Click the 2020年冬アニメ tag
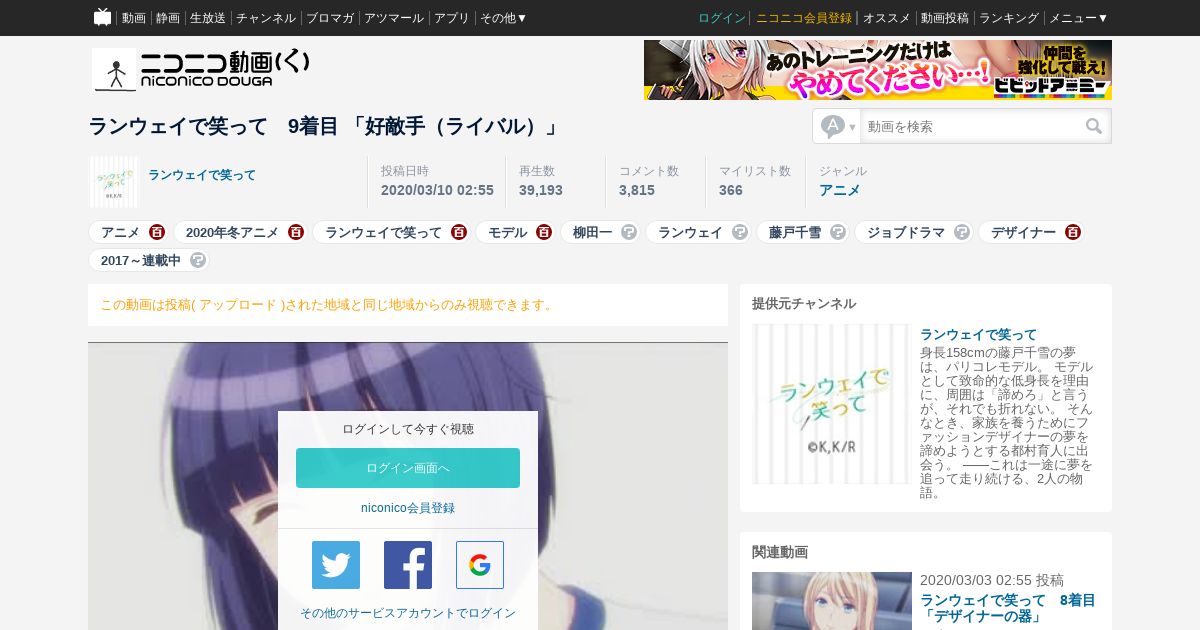 (x=232, y=232)
